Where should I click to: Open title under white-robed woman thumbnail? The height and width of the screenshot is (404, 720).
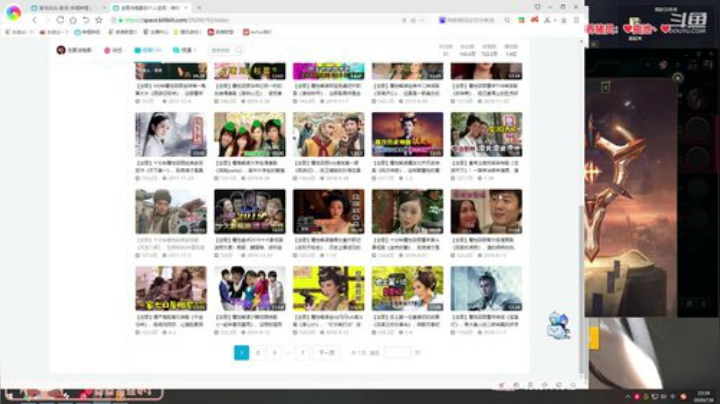tap(171, 167)
